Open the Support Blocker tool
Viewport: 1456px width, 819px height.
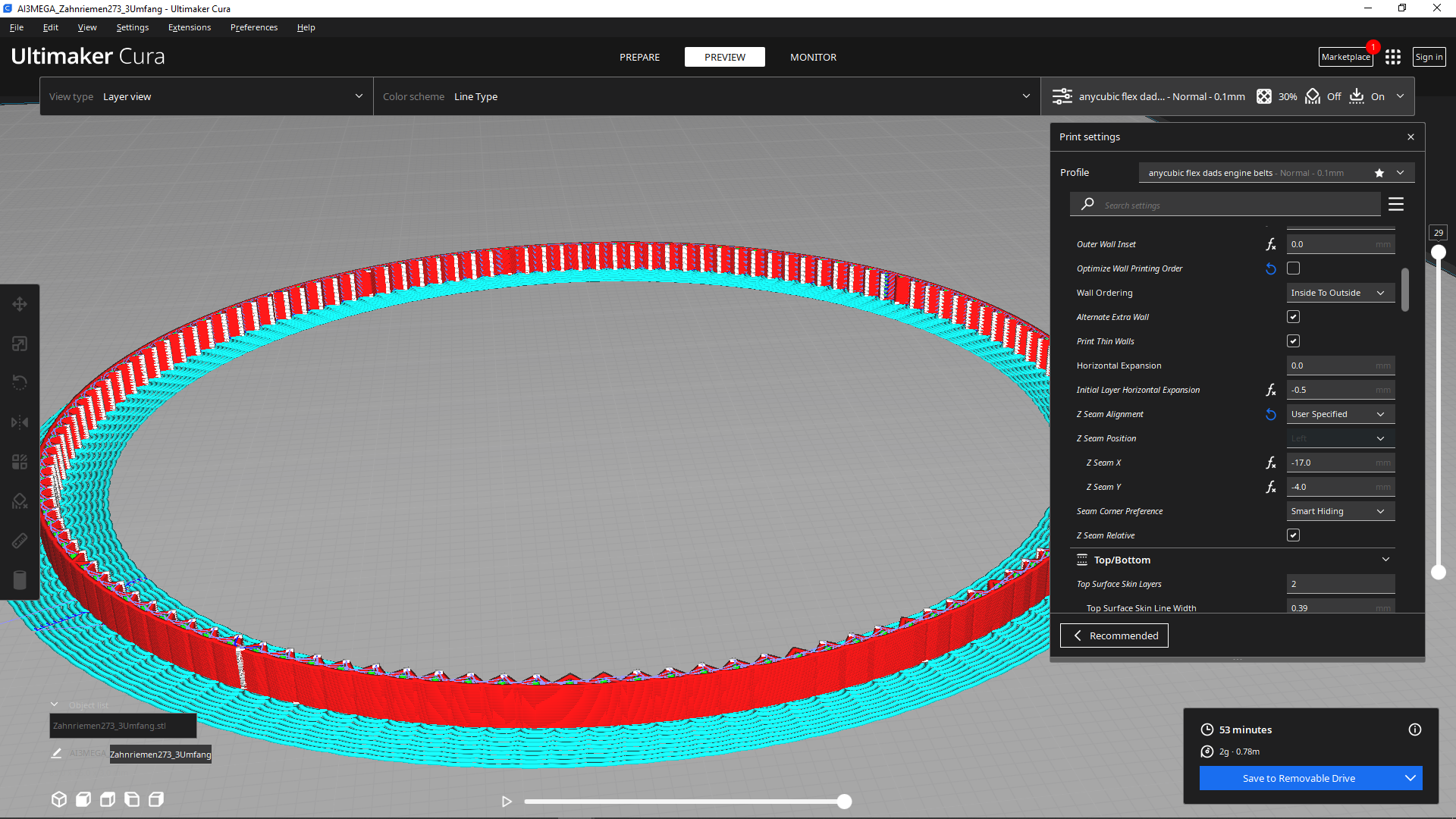[x=20, y=501]
